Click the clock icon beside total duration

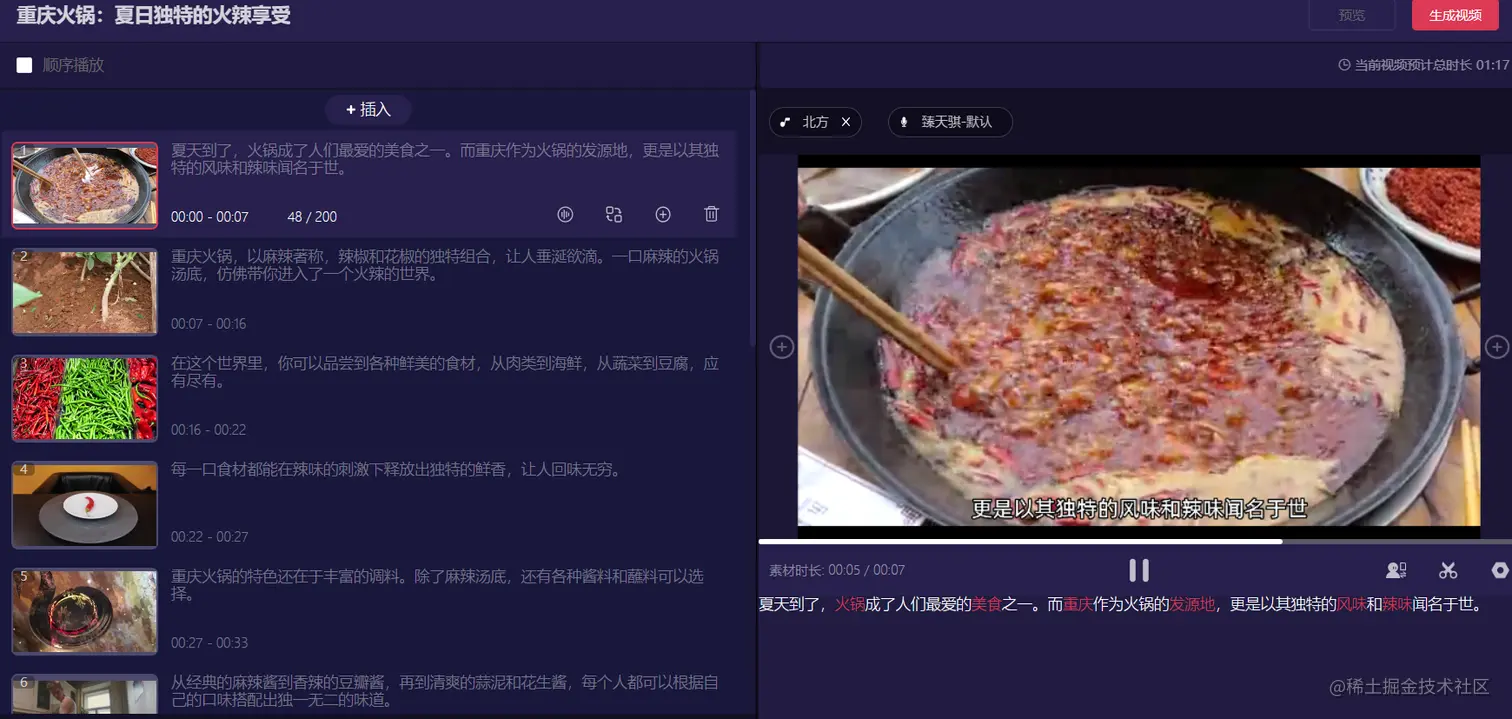[x=1344, y=65]
